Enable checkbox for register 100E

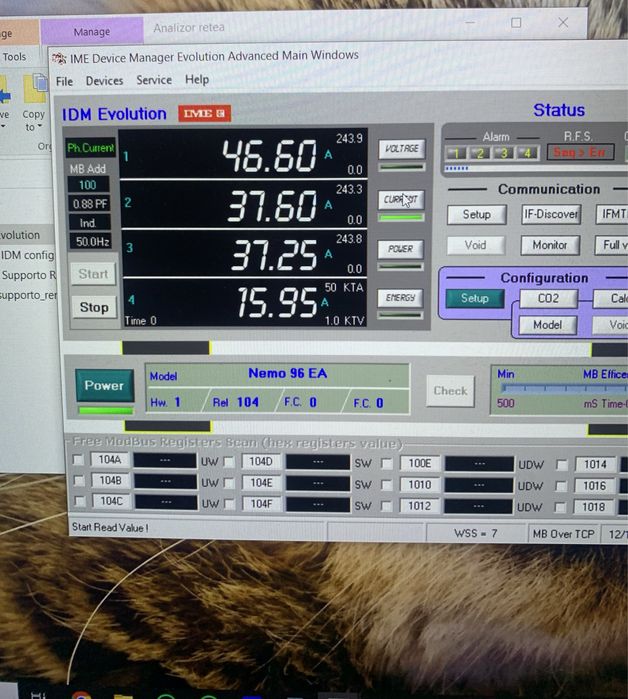click(x=387, y=464)
